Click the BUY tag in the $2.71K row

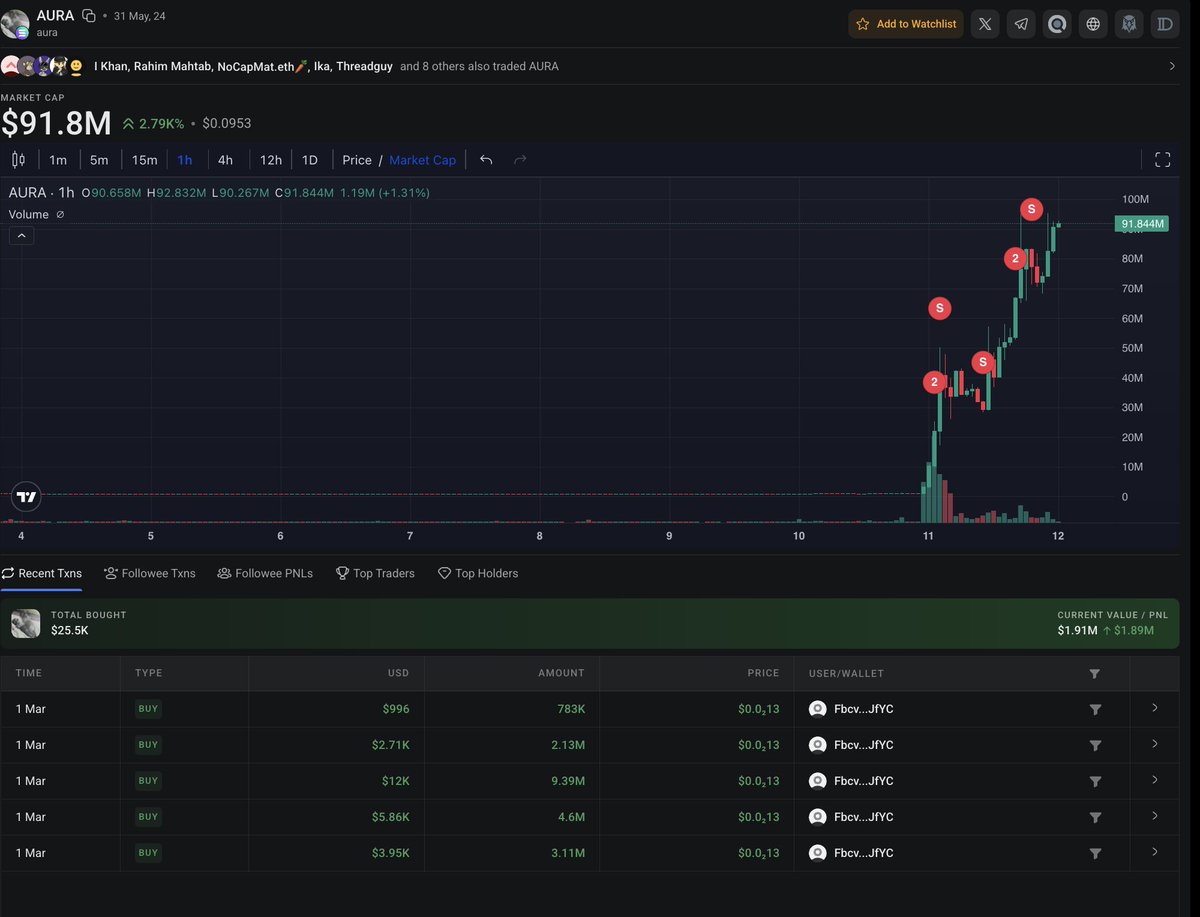pos(148,745)
